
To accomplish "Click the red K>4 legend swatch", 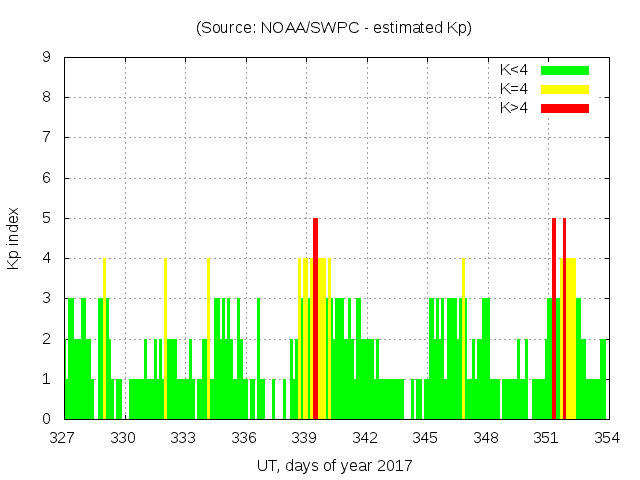I will [x=565, y=108].
